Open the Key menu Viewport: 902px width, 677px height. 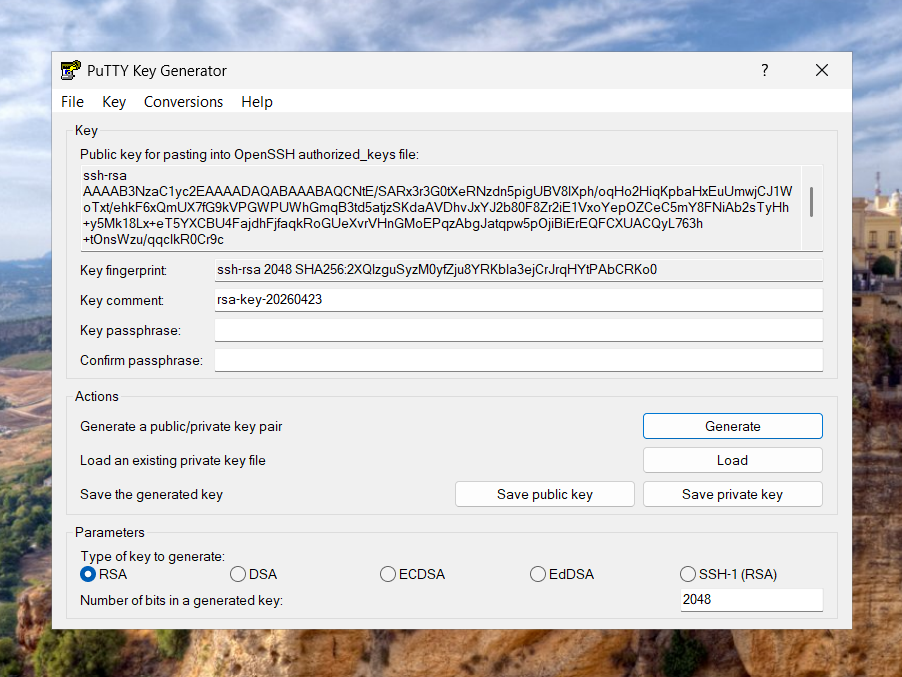pyautogui.click(x=114, y=102)
